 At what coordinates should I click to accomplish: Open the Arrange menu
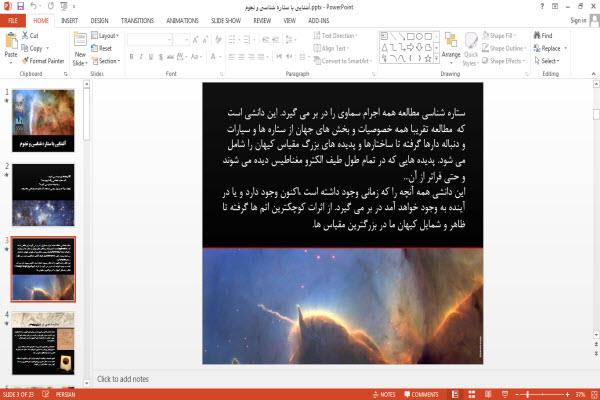click(x=451, y=49)
